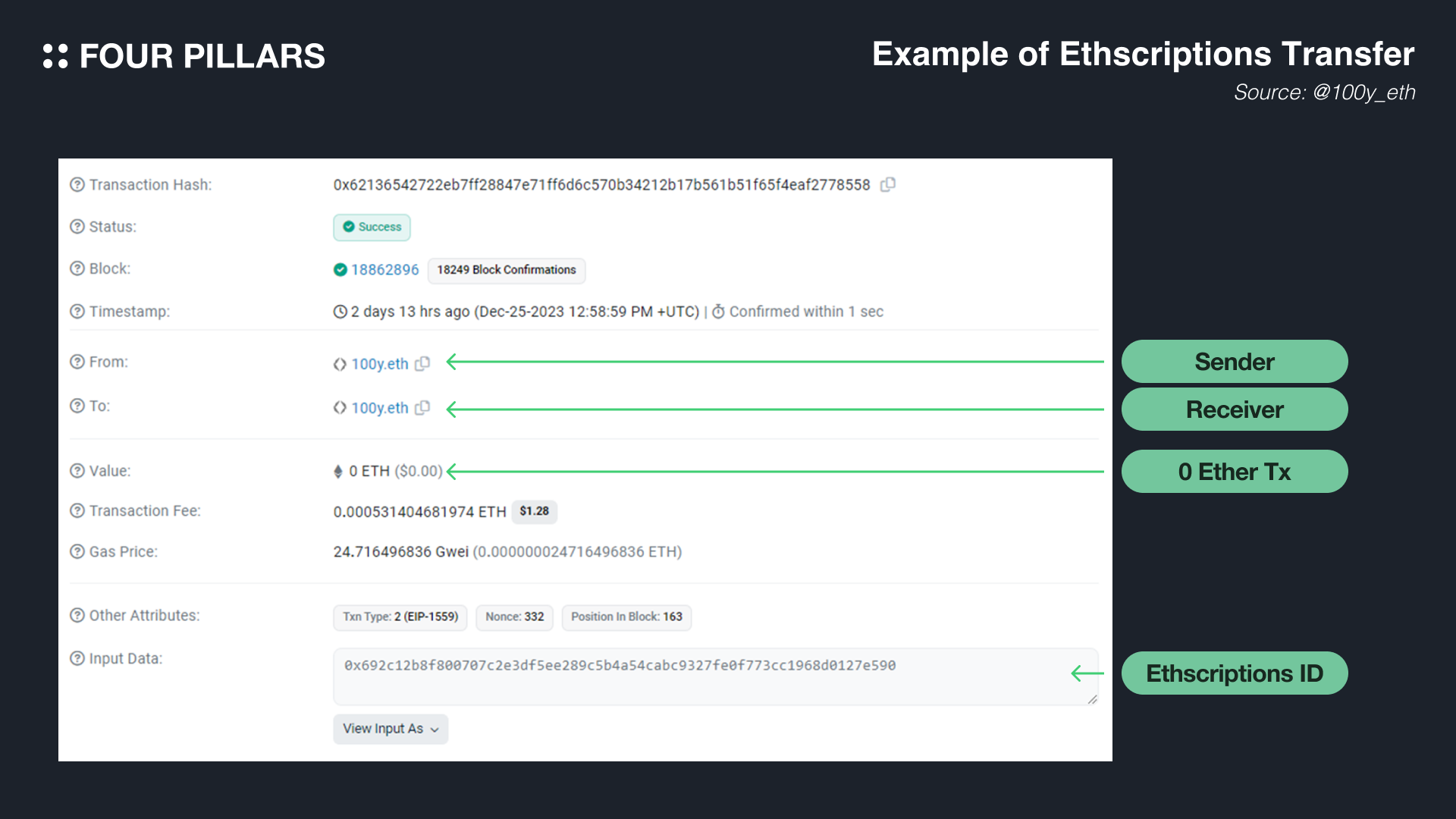
Task: Copy the transaction hash icon
Action: tap(887, 184)
